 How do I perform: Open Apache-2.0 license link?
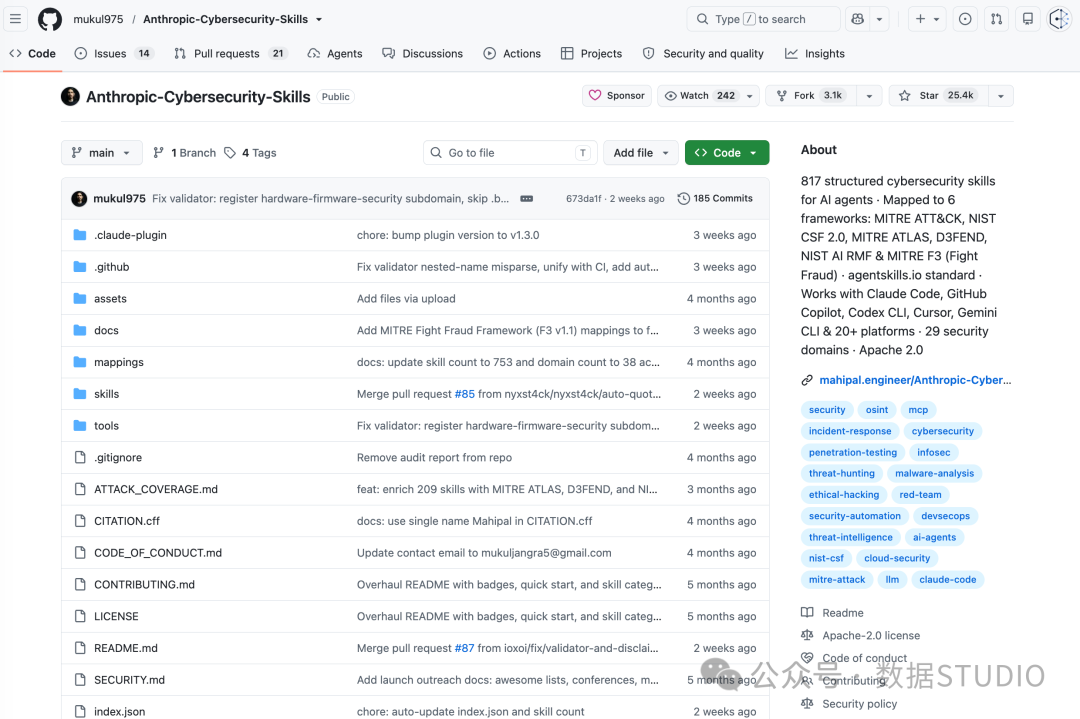[x=871, y=636]
